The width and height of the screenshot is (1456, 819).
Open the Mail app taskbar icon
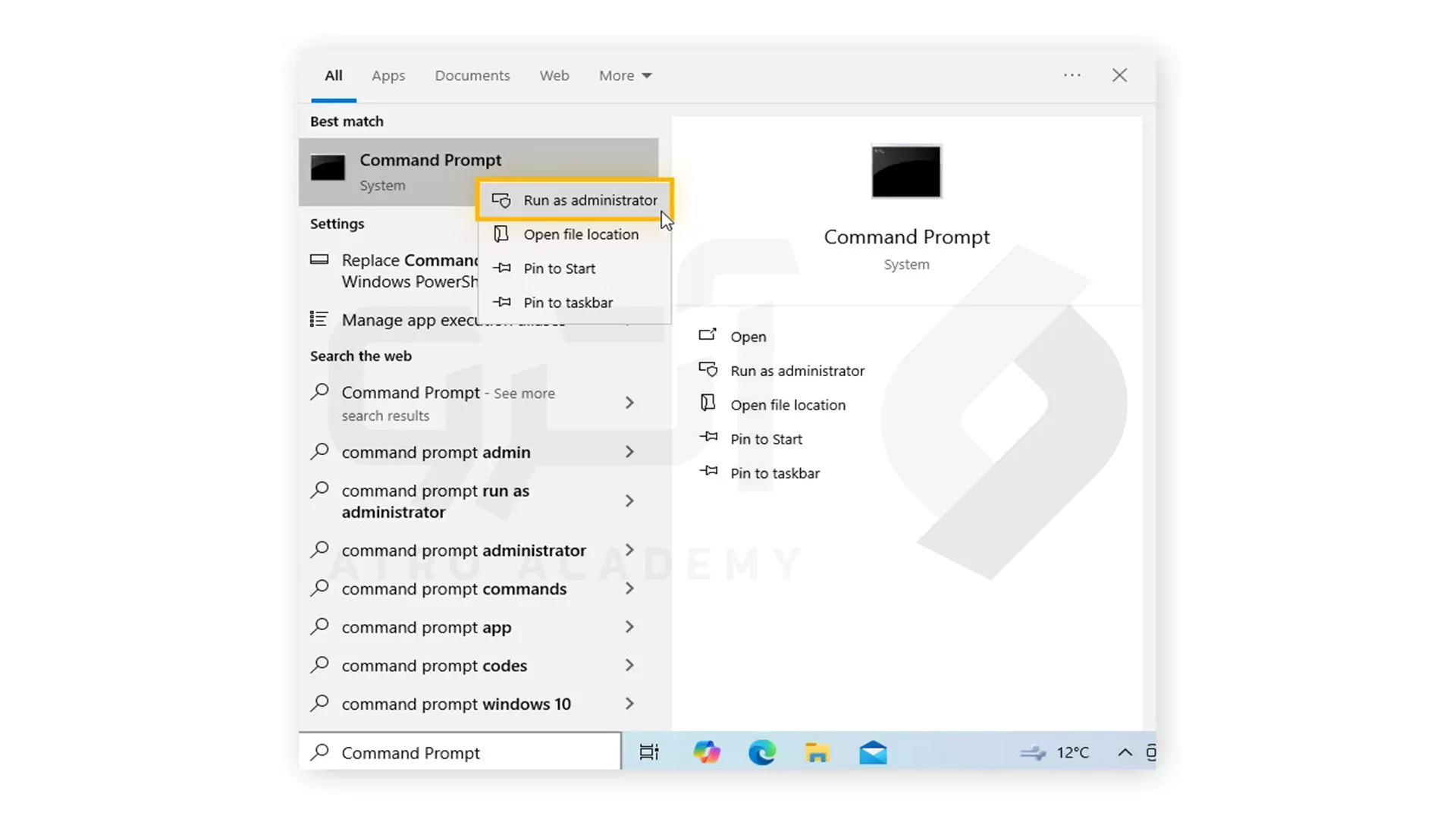[x=873, y=752]
